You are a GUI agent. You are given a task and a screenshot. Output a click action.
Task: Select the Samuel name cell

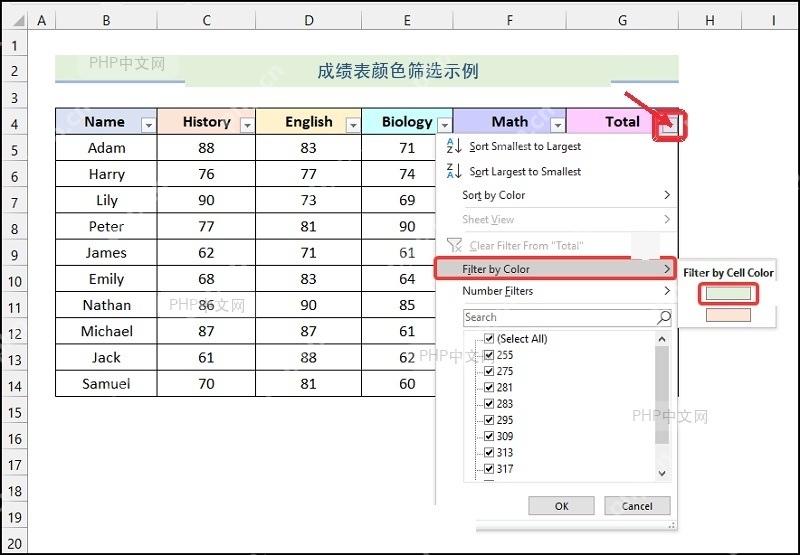pyautogui.click(x=106, y=384)
